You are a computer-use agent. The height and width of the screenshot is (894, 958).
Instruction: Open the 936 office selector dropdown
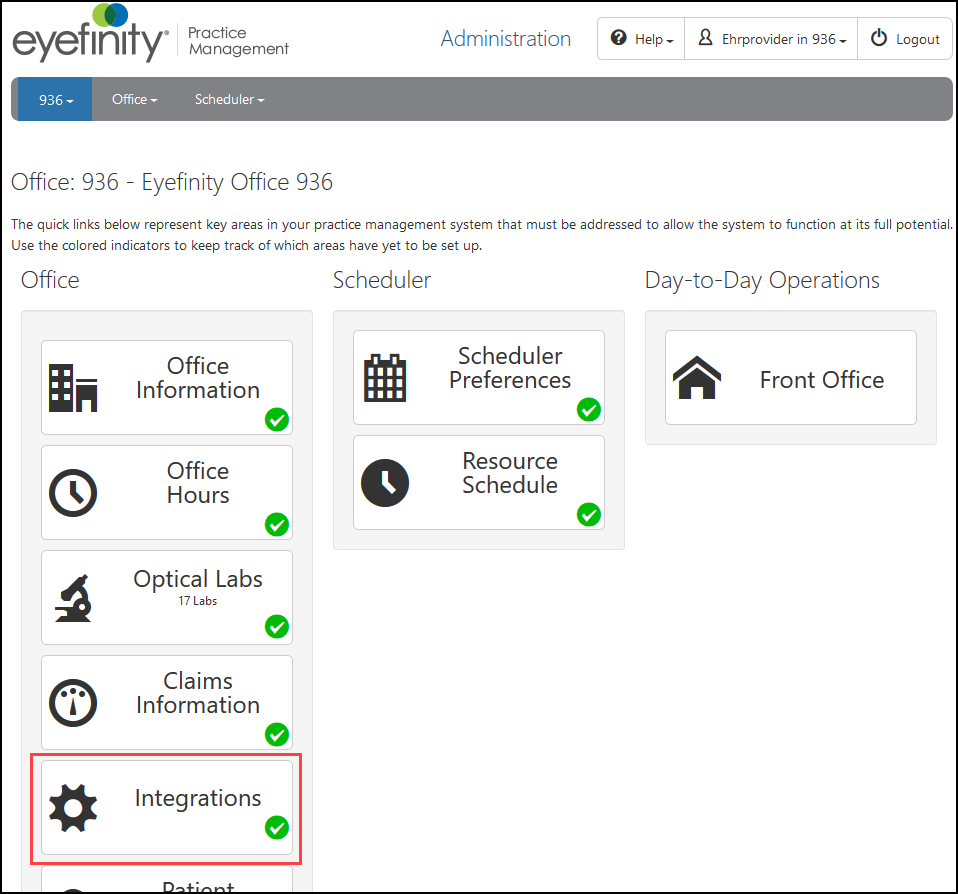click(56, 100)
